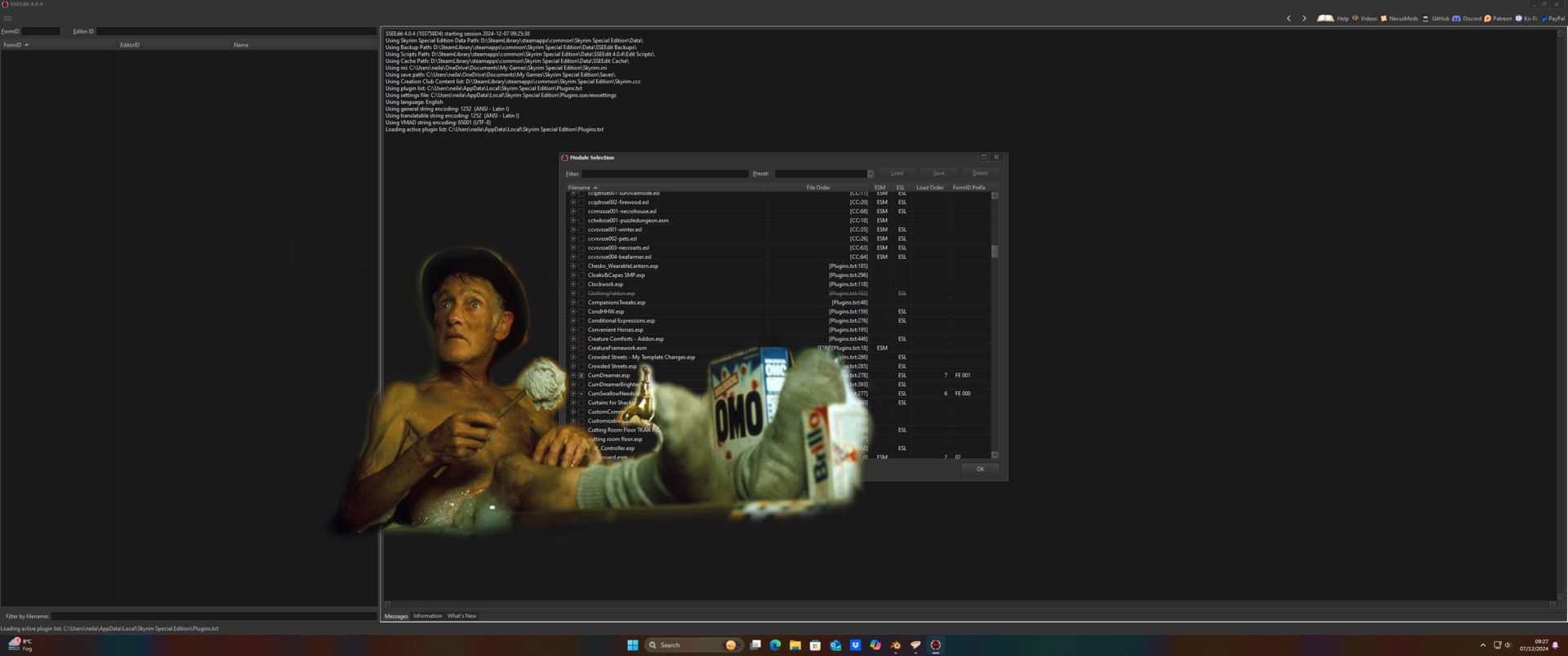This screenshot has height=656, width=1568.
Task: Focus the Filter by filename field
Action: [x=214, y=617]
